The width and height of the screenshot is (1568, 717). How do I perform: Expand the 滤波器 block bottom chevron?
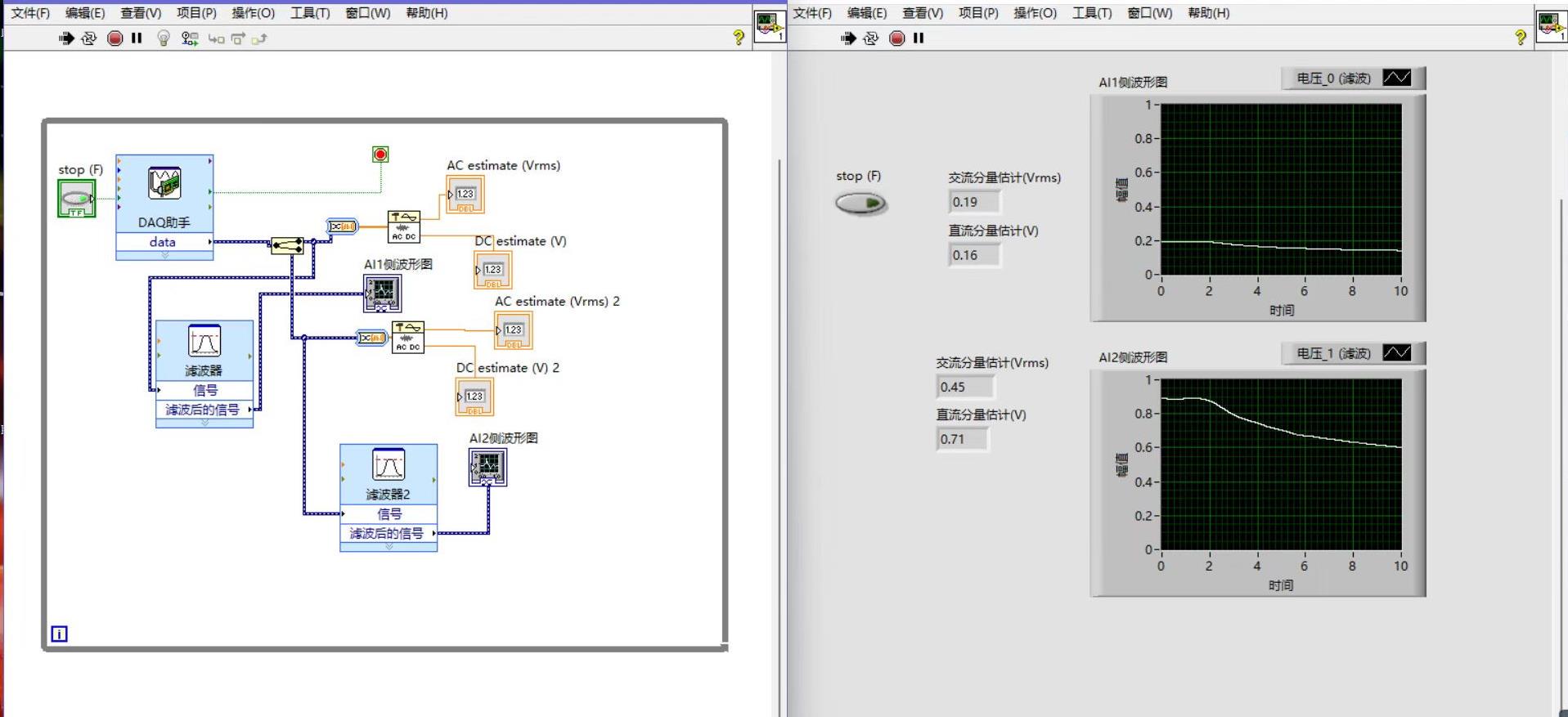coord(204,423)
